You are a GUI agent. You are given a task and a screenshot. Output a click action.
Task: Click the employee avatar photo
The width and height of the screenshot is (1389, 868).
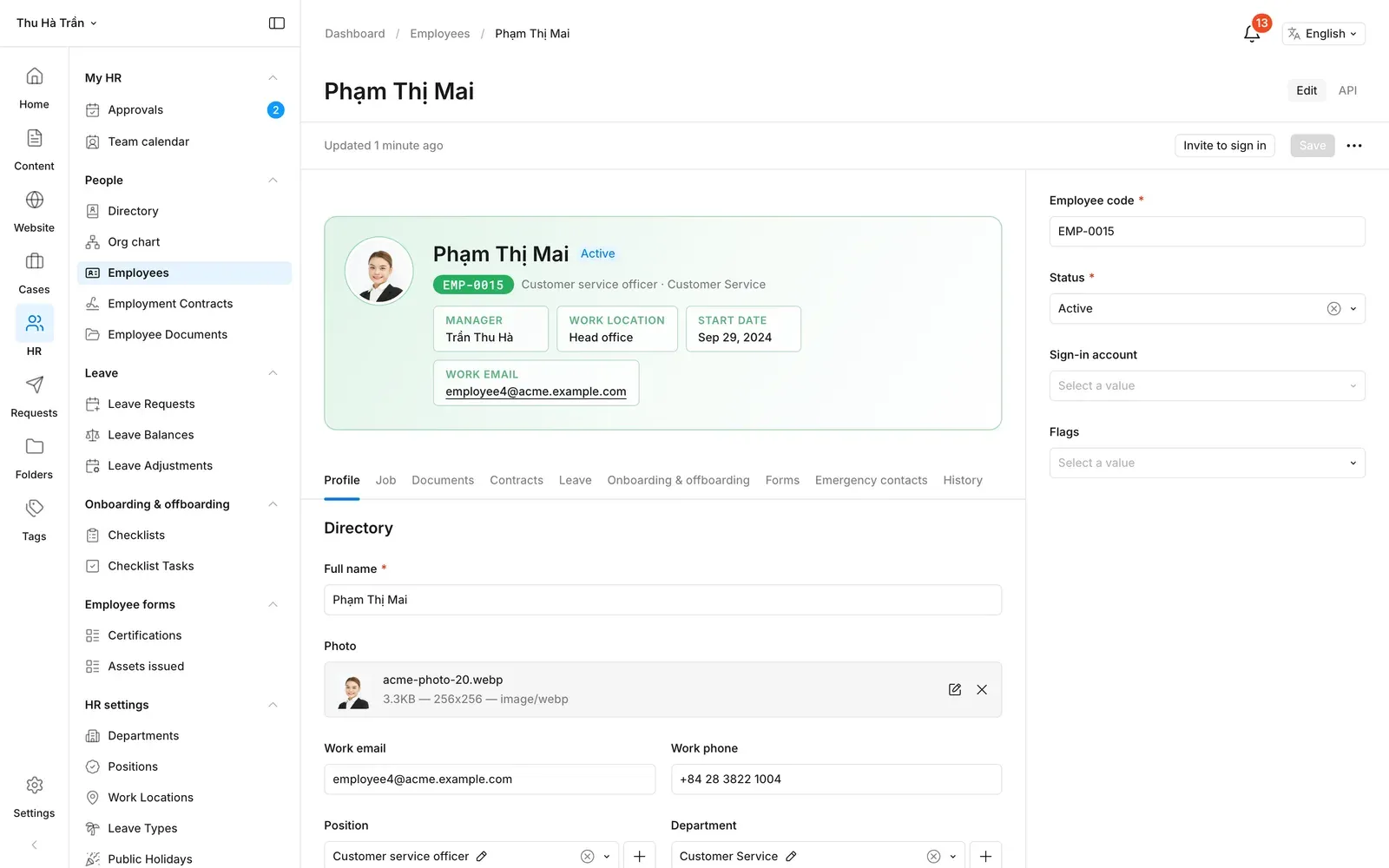(x=379, y=271)
